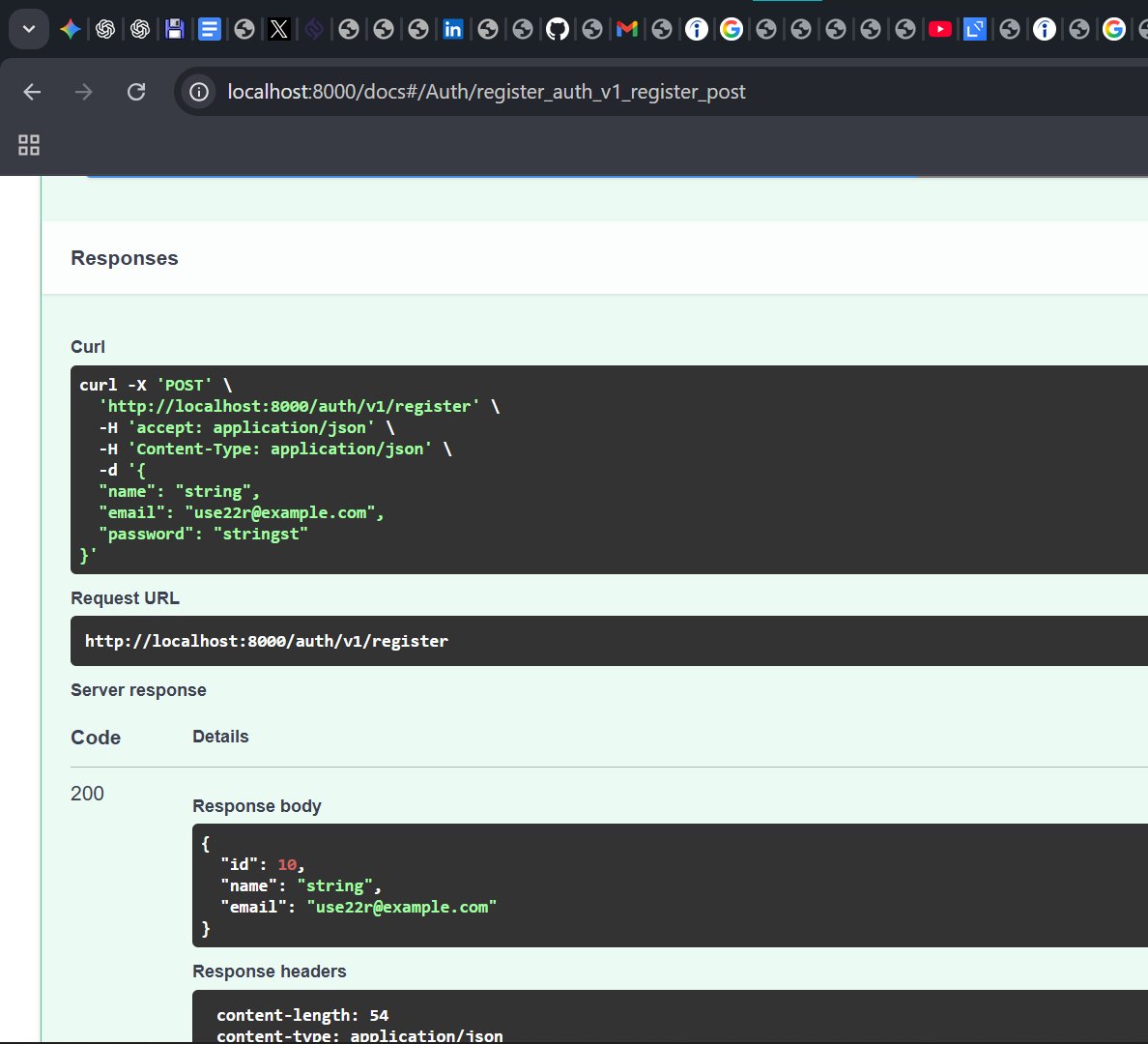This screenshot has width=1148, height=1044.
Task: Open the info icon tab right of YouTube
Action: (1044, 29)
